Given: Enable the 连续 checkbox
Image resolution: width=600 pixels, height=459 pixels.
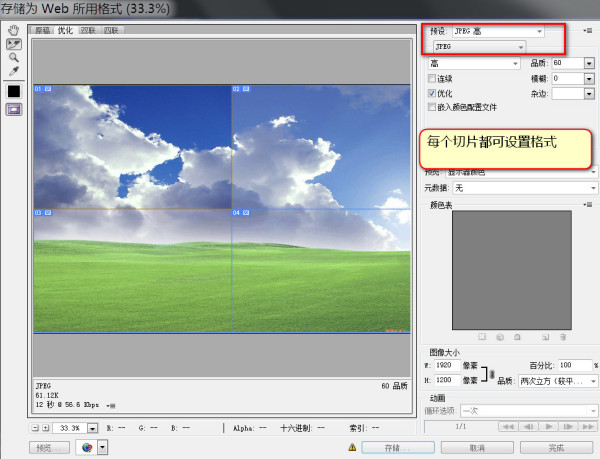Looking at the screenshot, I should 432,78.
